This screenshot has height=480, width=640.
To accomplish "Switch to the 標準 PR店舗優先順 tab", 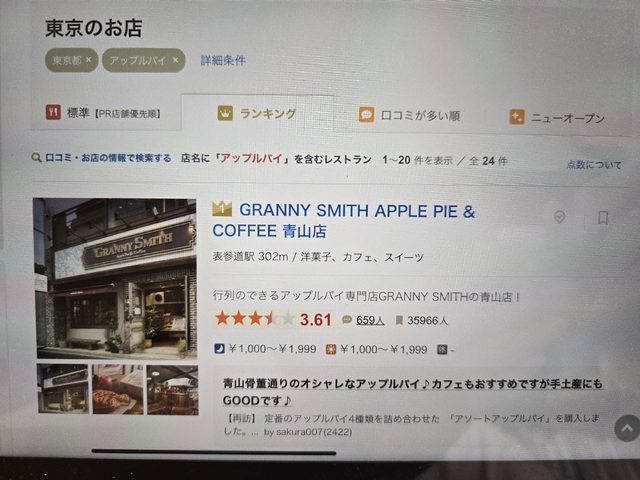I will 103,113.
